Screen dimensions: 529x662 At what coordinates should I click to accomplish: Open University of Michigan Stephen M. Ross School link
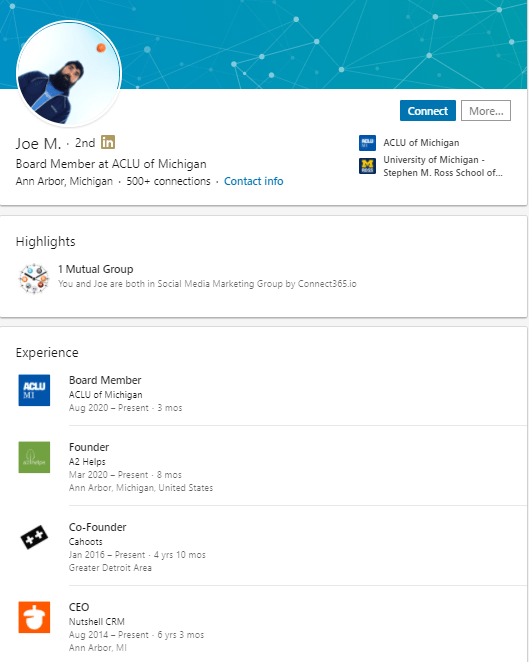point(442,166)
